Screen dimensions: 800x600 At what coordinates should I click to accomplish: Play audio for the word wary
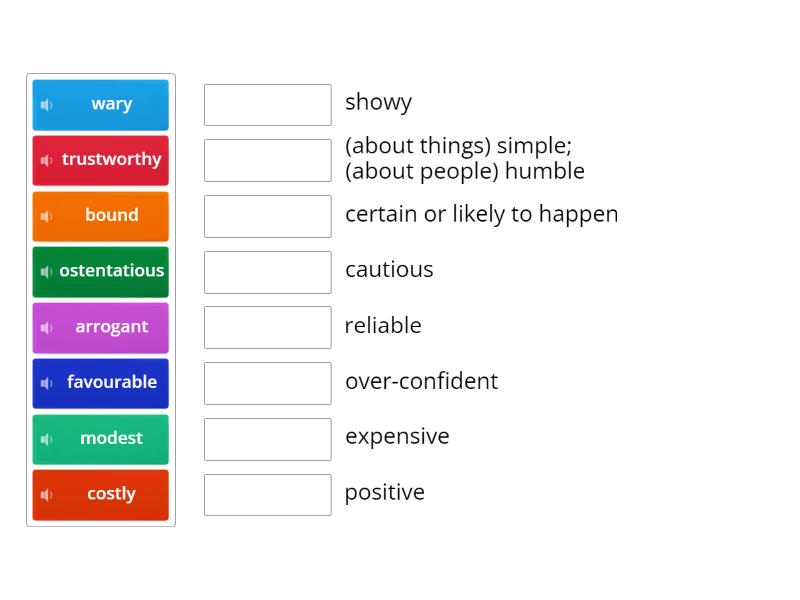click(46, 105)
